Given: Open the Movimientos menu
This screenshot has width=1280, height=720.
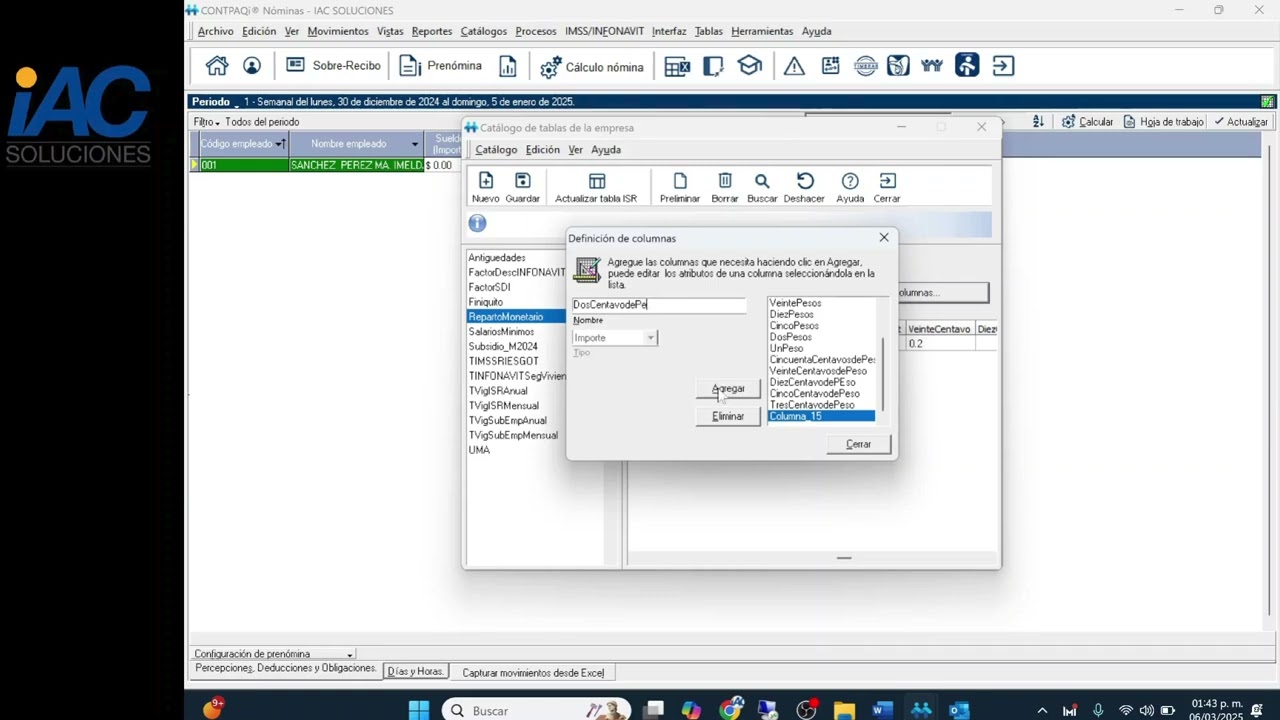Looking at the screenshot, I should click(x=338, y=31).
